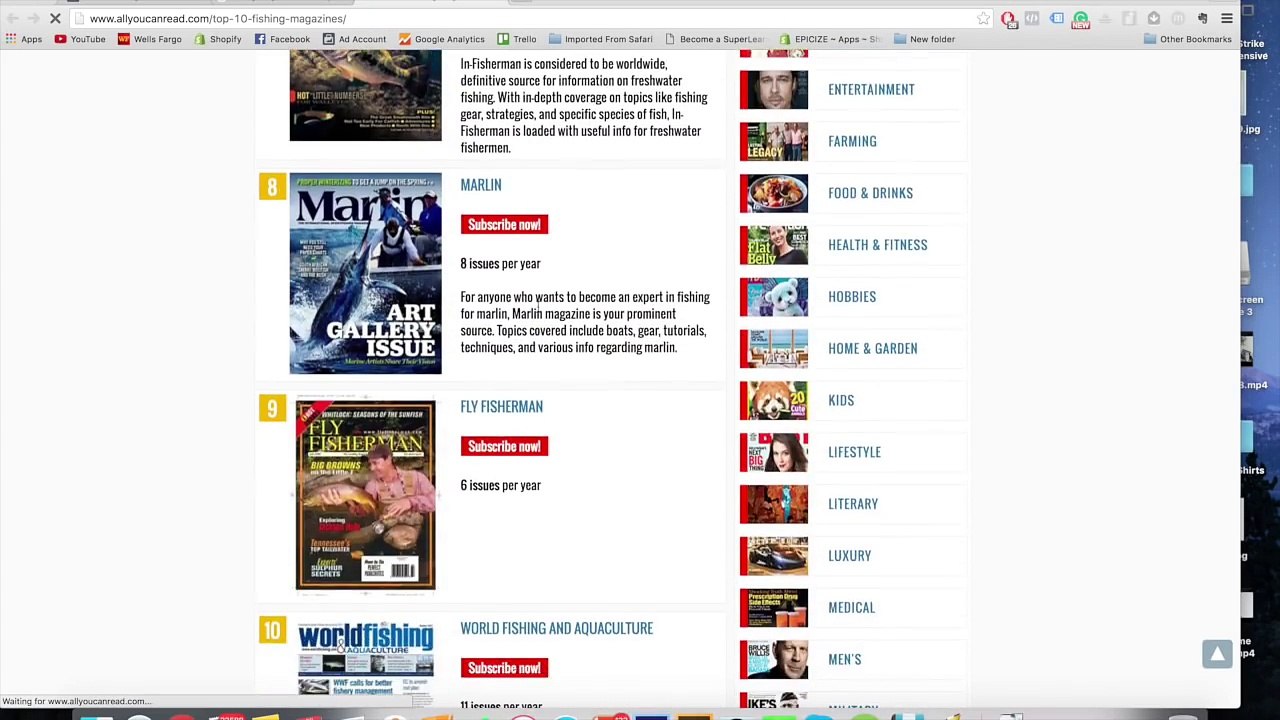Click the World Fishing cover image
The height and width of the screenshot is (720, 1280).
tap(365, 658)
